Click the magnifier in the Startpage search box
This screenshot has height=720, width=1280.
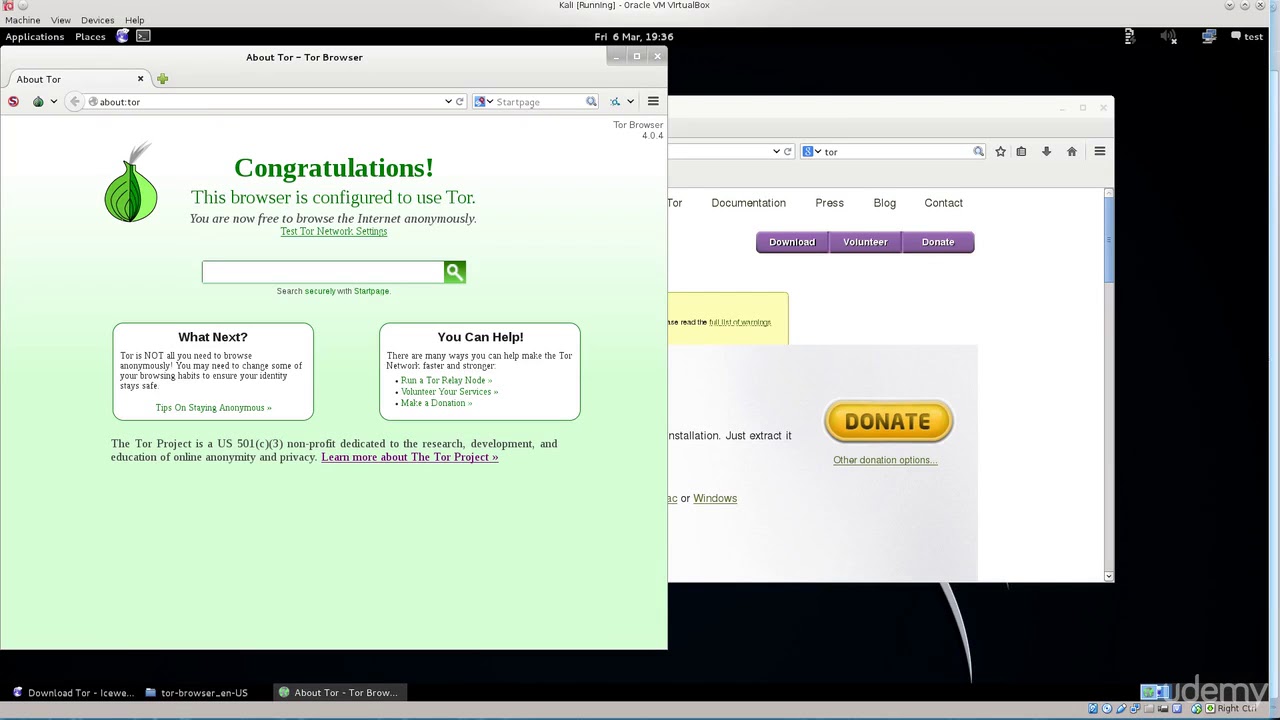point(591,101)
